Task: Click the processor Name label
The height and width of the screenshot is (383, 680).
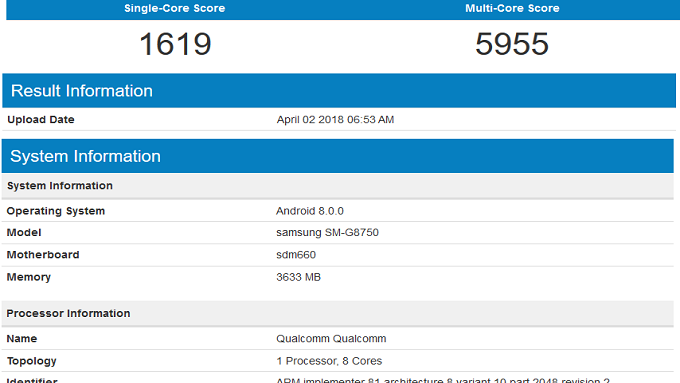Action: pyautogui.click(x=22, y=339)
